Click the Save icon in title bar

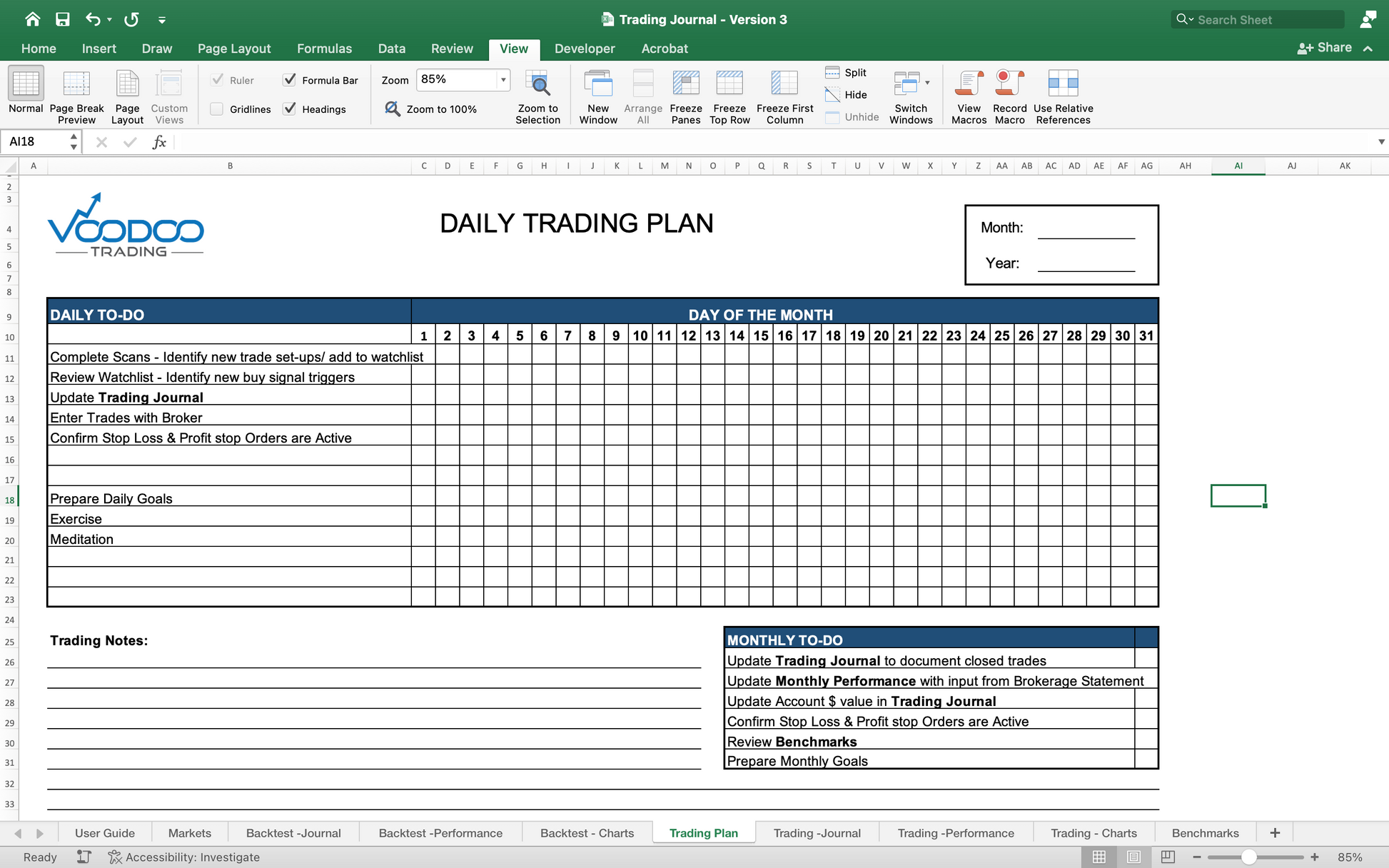click(x=63, y=19)
